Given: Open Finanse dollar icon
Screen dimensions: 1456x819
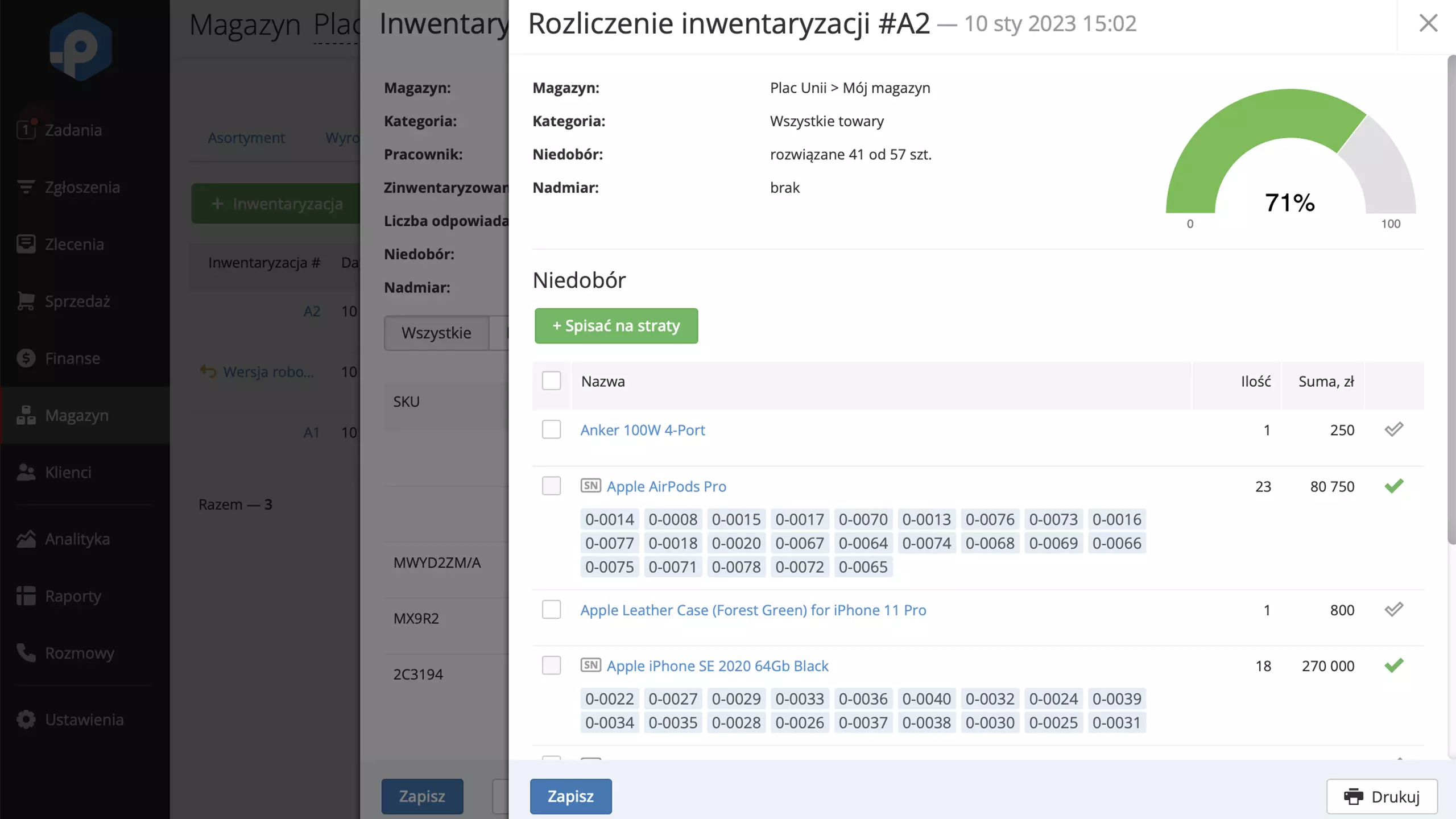Looking at the screenshot, I should (x=26, y=358).
